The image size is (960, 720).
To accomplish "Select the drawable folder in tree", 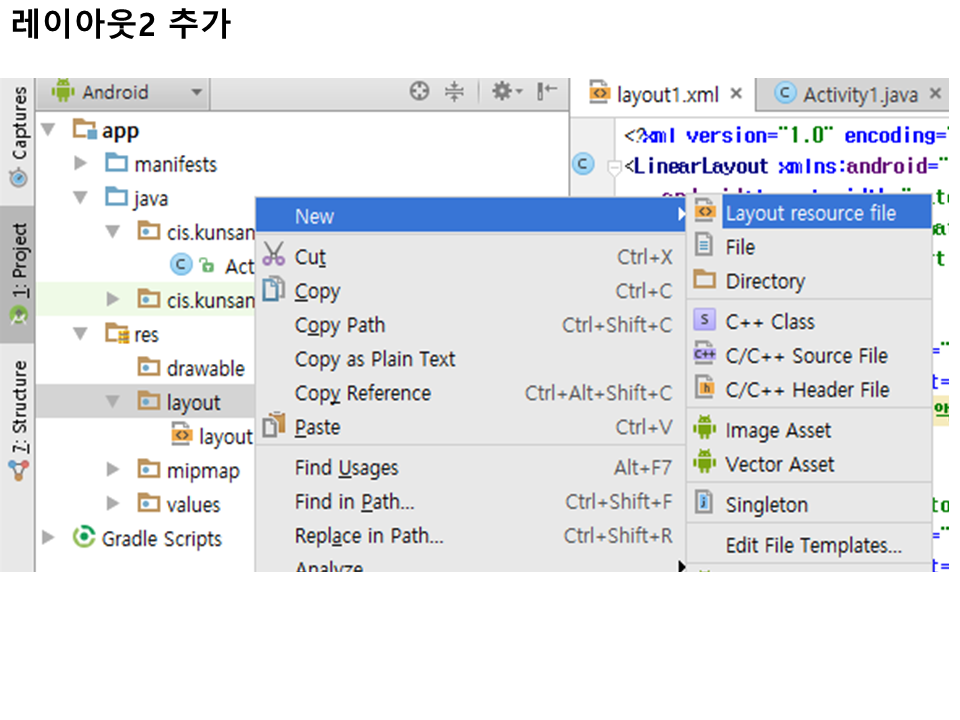I will coord(205,368).
